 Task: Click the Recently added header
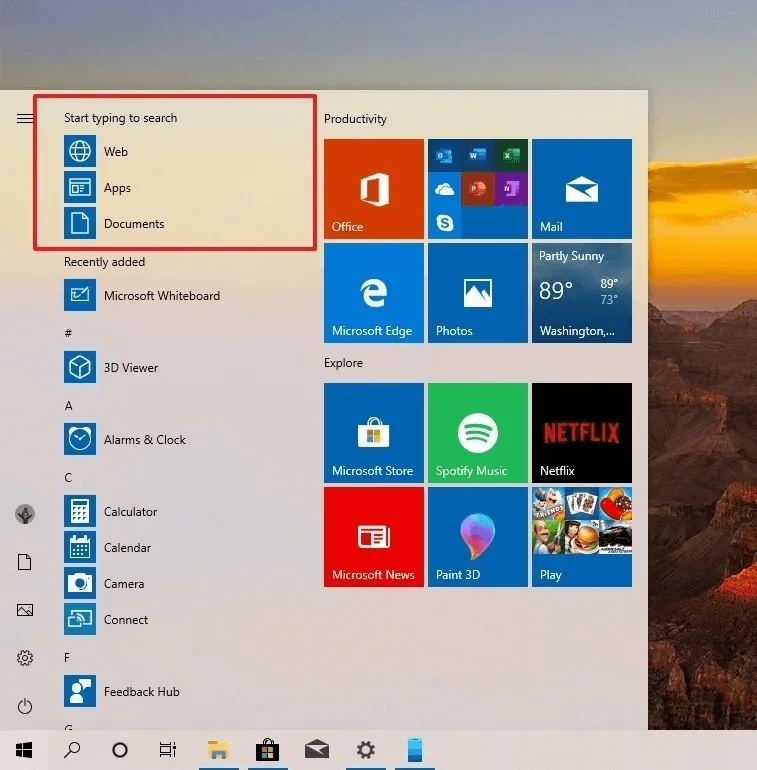(105, 262)
